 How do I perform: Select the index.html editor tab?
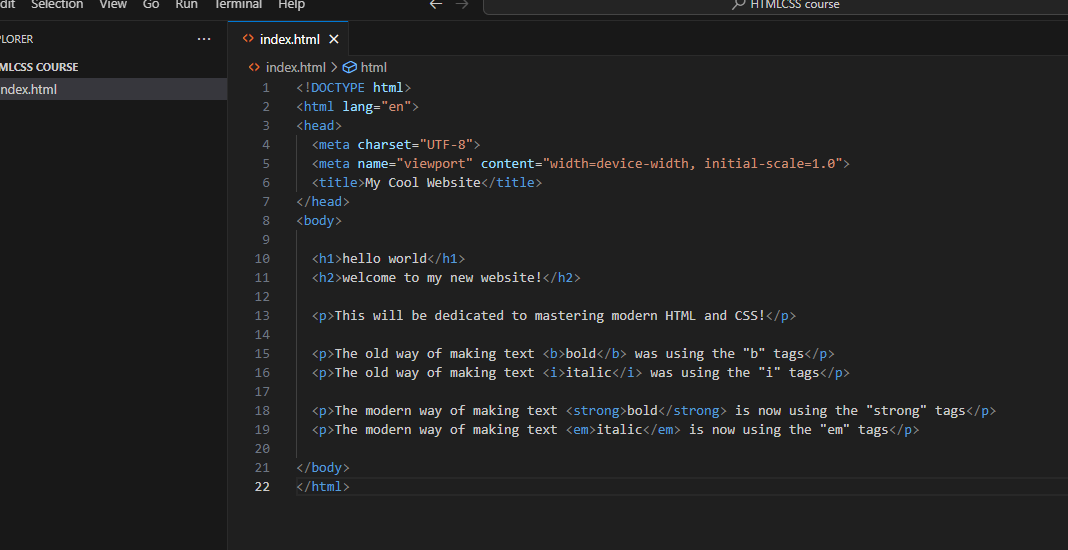[289, 40]
